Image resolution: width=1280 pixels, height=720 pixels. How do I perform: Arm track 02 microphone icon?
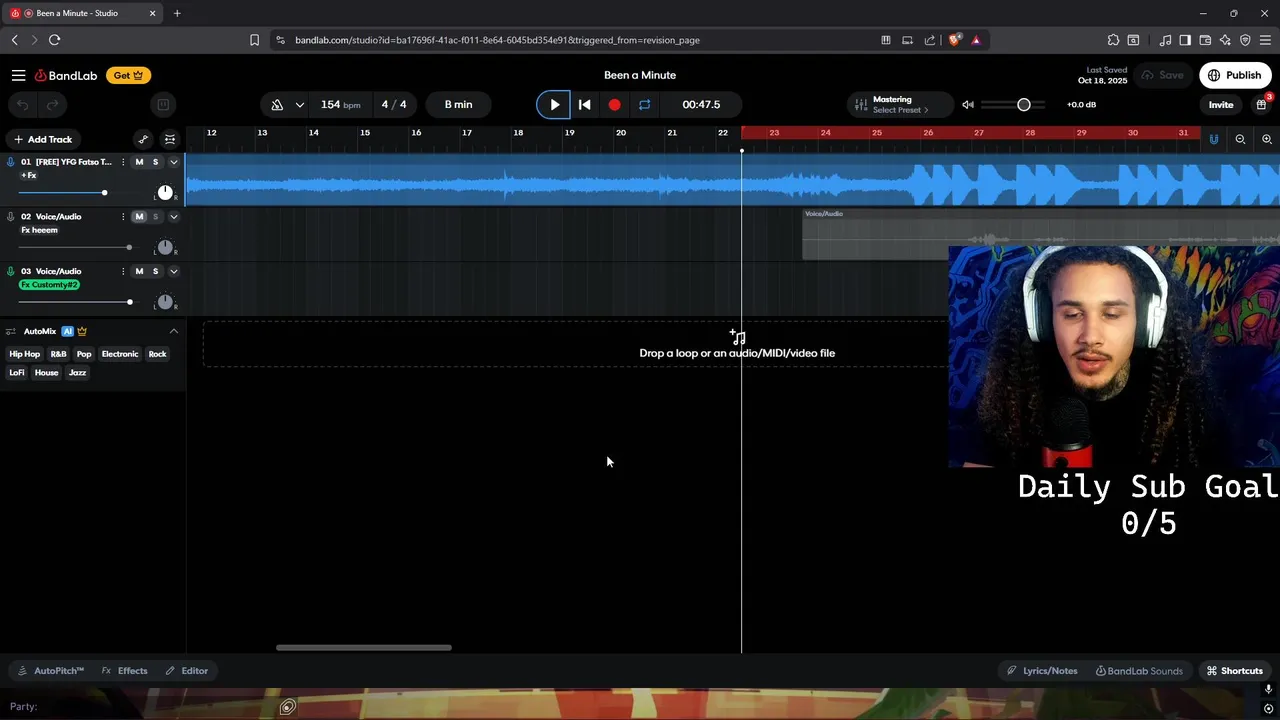coord(11,217)
